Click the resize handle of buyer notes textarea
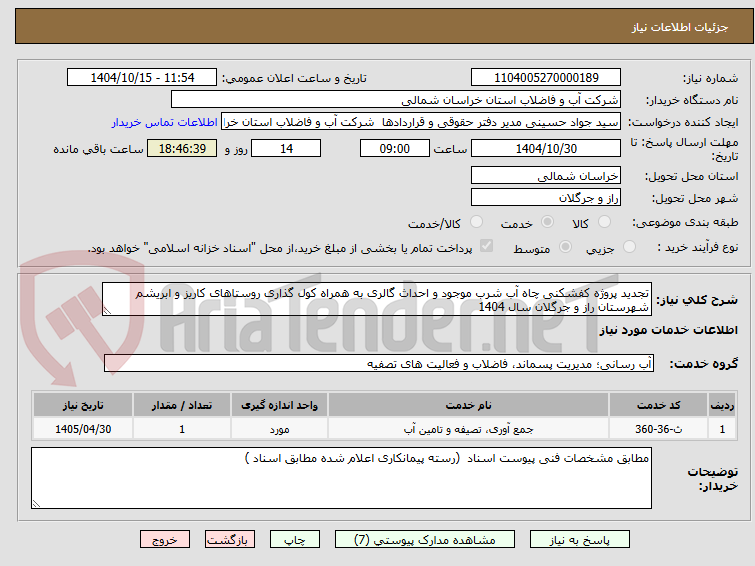Viewport: 755px width, 566px height. coord(36,503)
